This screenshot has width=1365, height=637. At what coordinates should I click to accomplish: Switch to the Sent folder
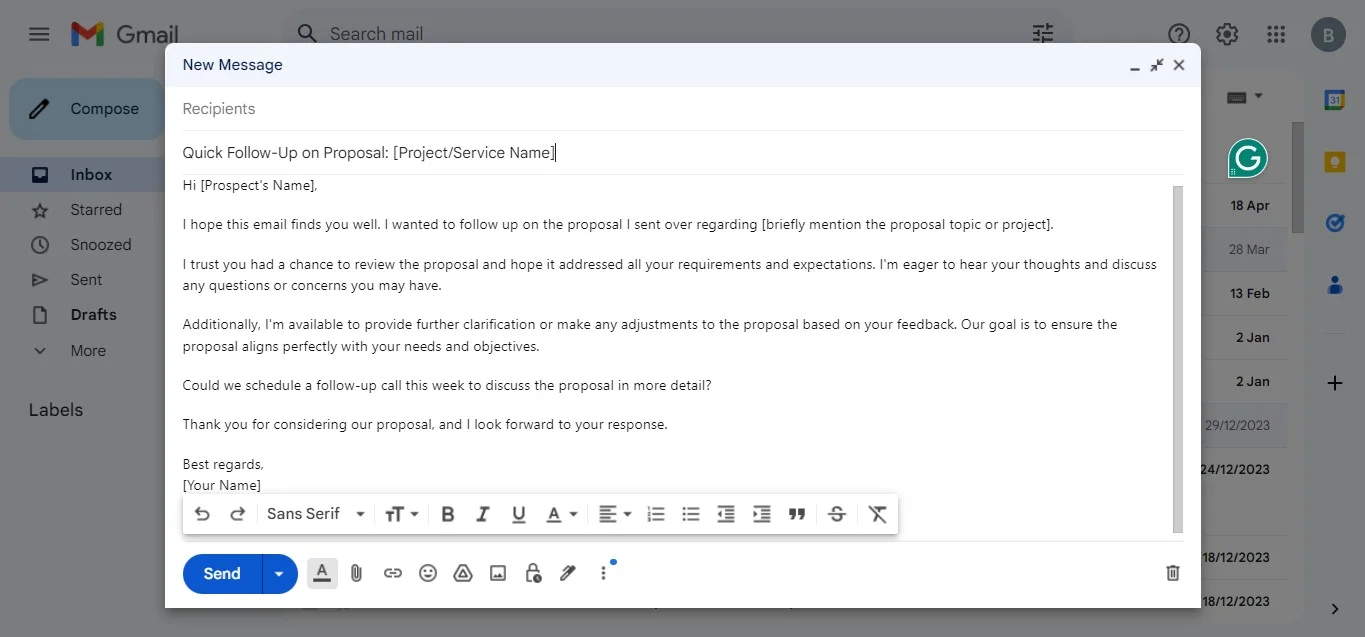tap(85, 279)
